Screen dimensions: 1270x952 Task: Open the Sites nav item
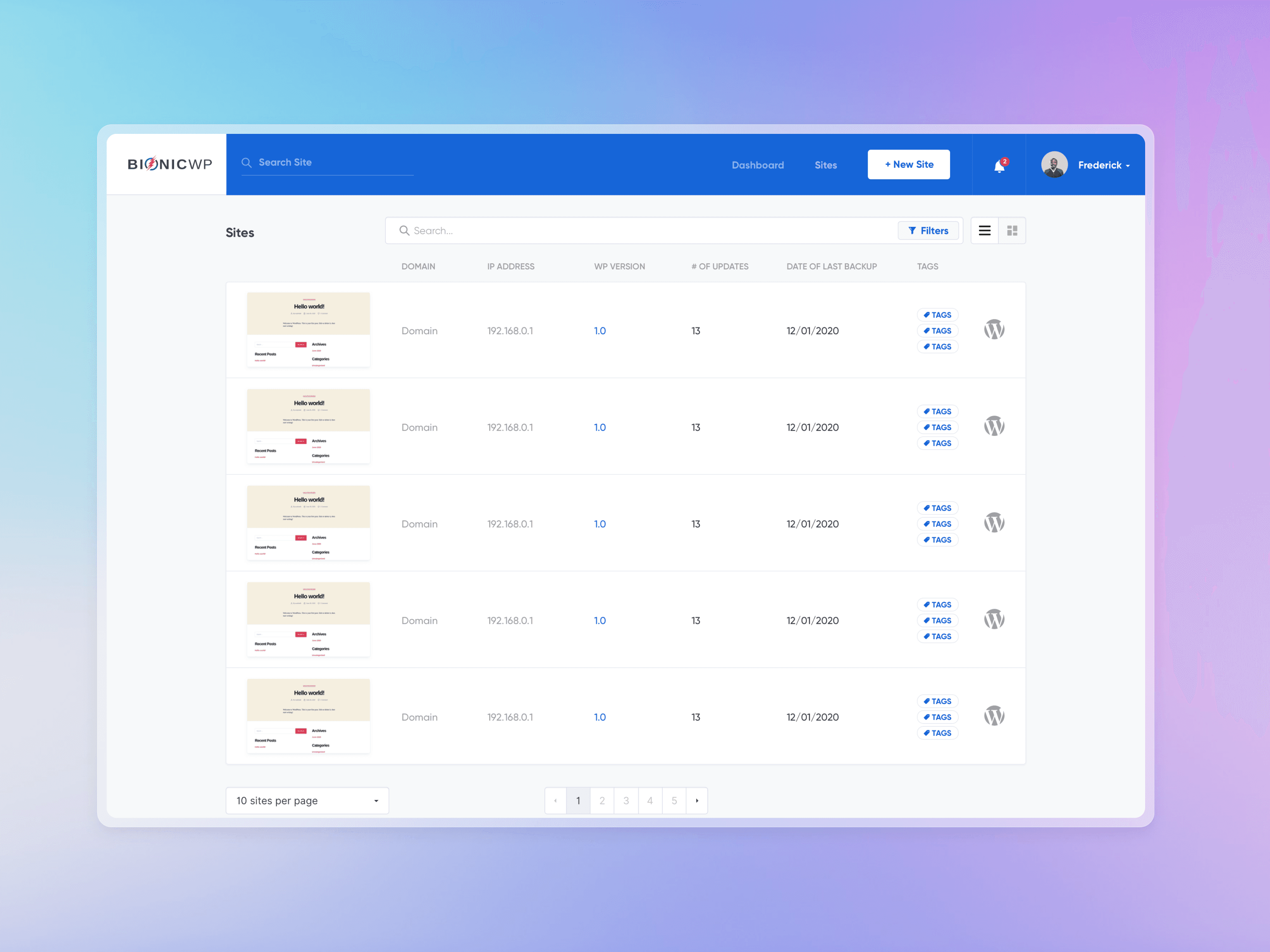coord(825,165)
